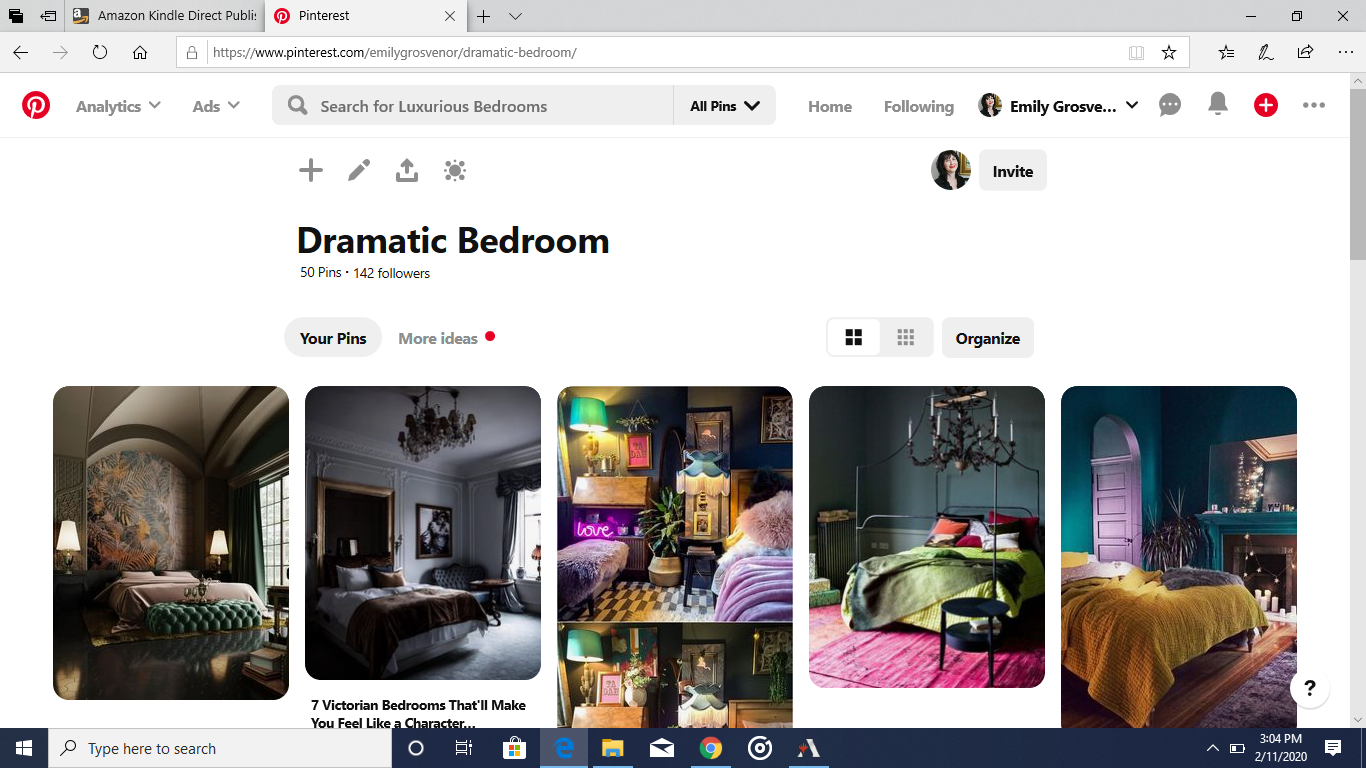Open the Following feed
1366x768 pixels.
[x=919, y=106]
